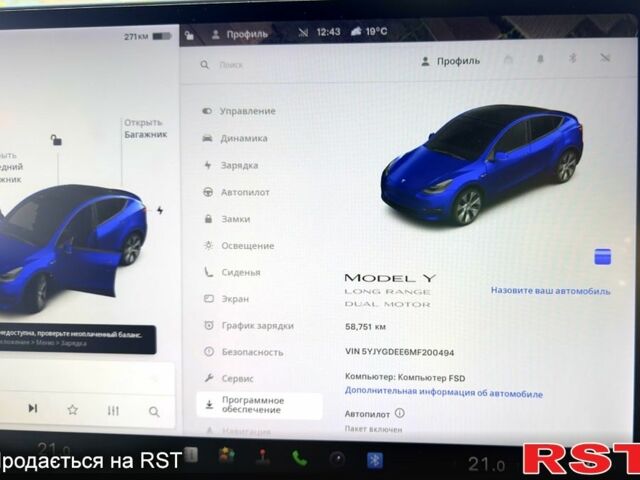Tap the lock icon in top status bar
This screenshot has height=480, width=640.
pos(189,36)
